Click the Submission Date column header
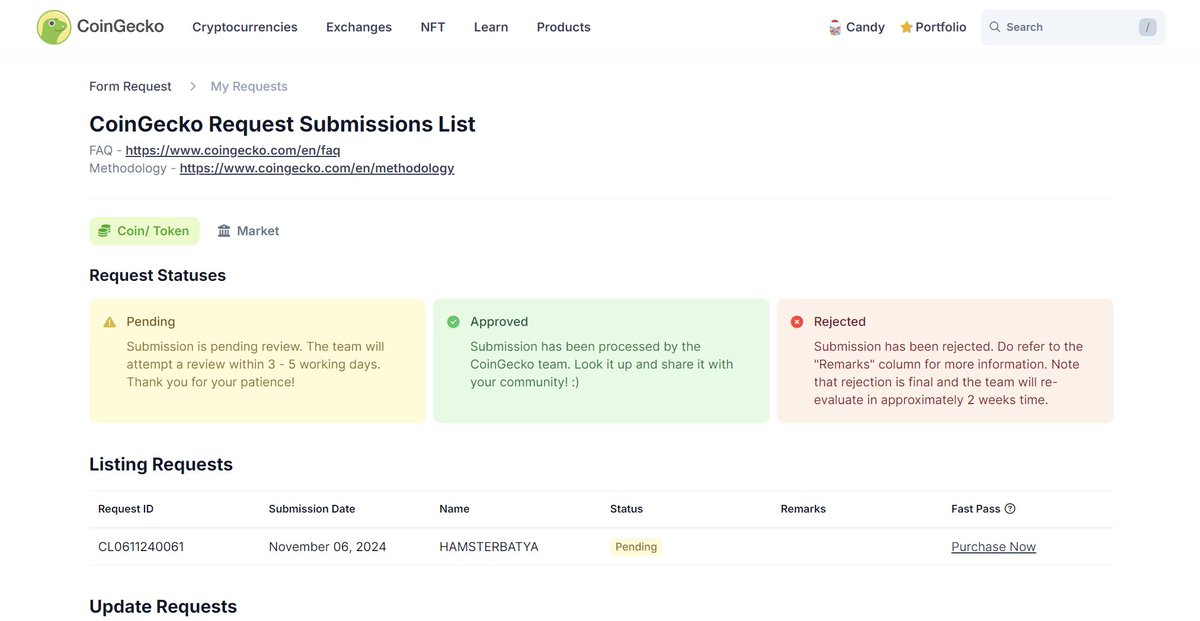 pos(312,509)
